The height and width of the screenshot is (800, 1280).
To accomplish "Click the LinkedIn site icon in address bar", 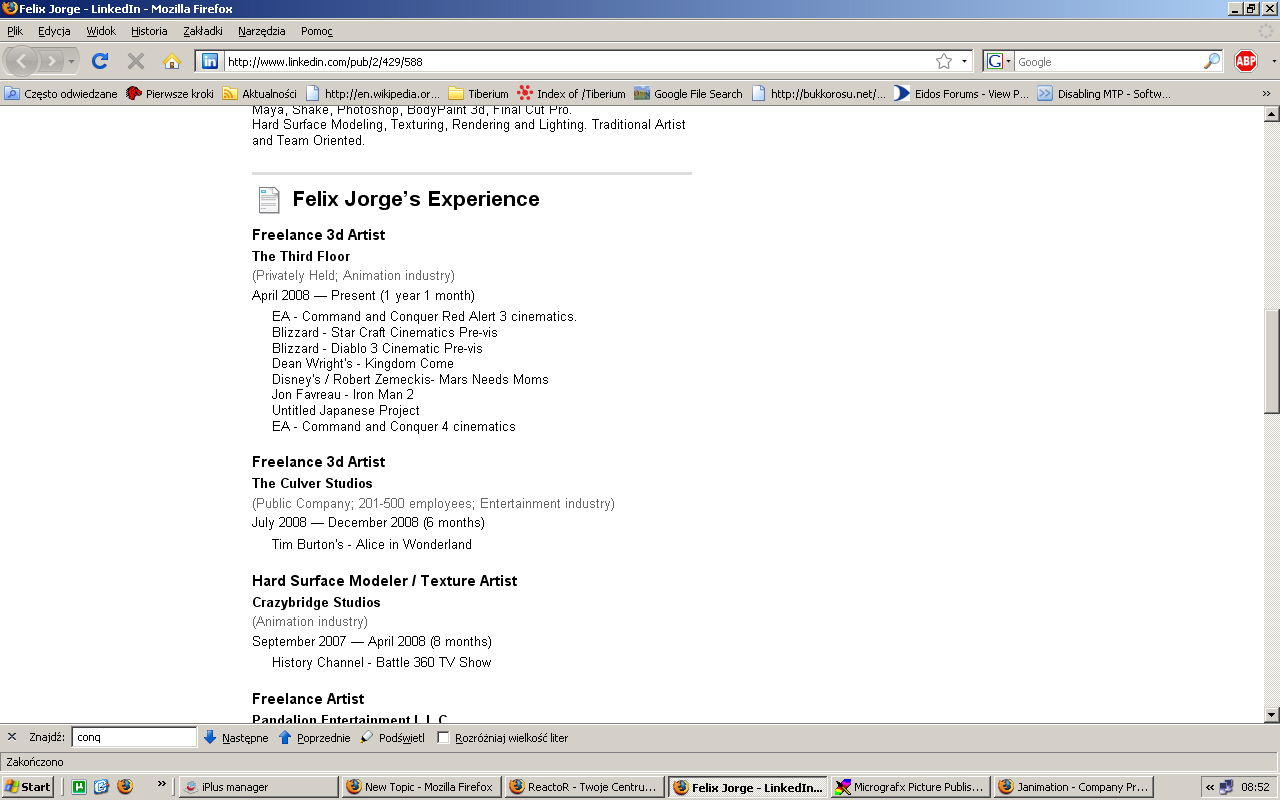I will pos(210,61).
